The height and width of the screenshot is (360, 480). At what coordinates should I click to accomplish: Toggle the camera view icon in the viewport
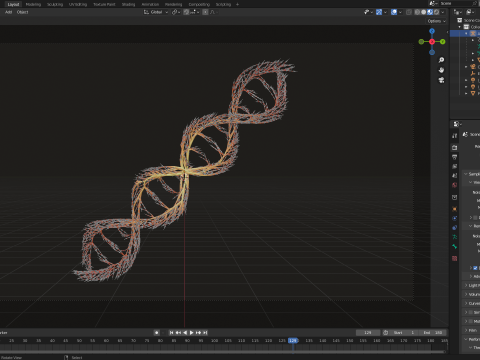(441, 80)
